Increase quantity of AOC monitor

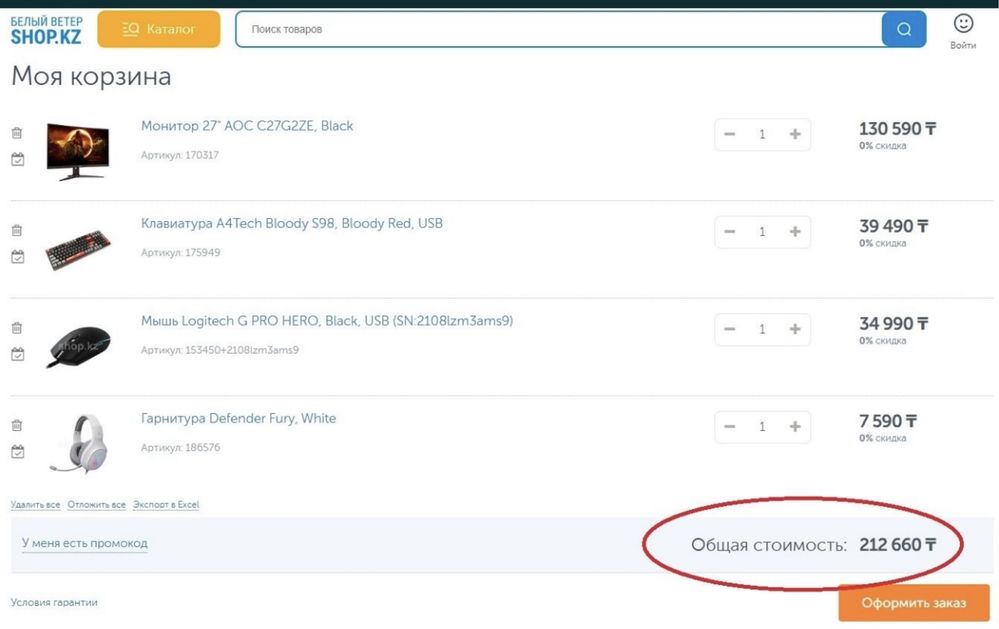pos(794,134)
